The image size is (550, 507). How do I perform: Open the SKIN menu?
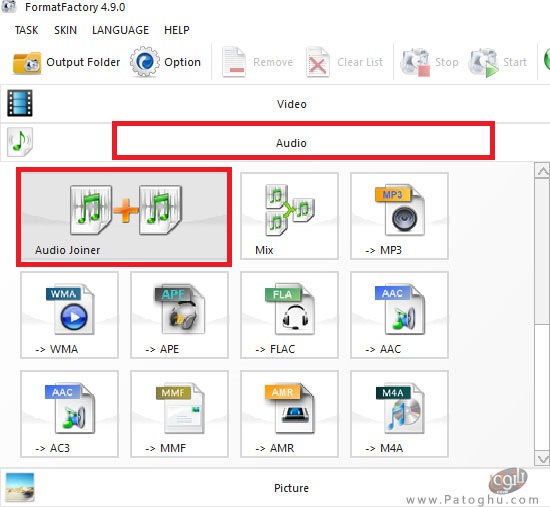point(65,30)
